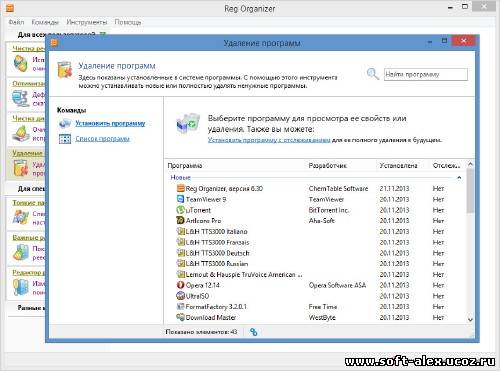Click the Reg Organizer row icon
Image resolution: width=500 pixels, height=371 pixels.
tap(180, 188)
